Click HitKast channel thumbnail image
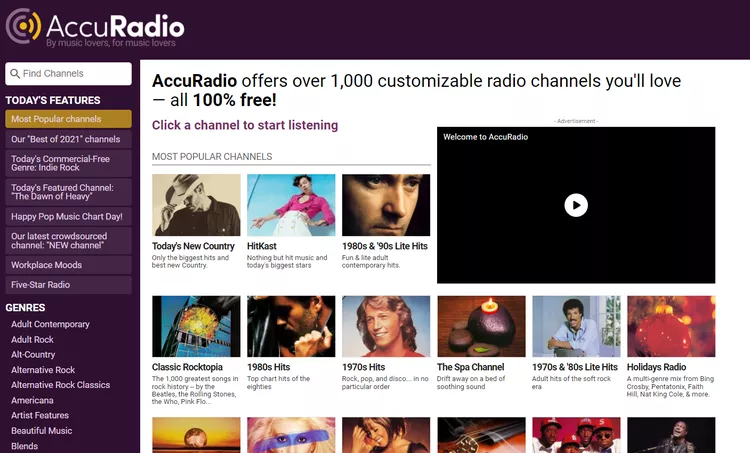The height and width of the screenshot is (453, 750). click(291, 205)
